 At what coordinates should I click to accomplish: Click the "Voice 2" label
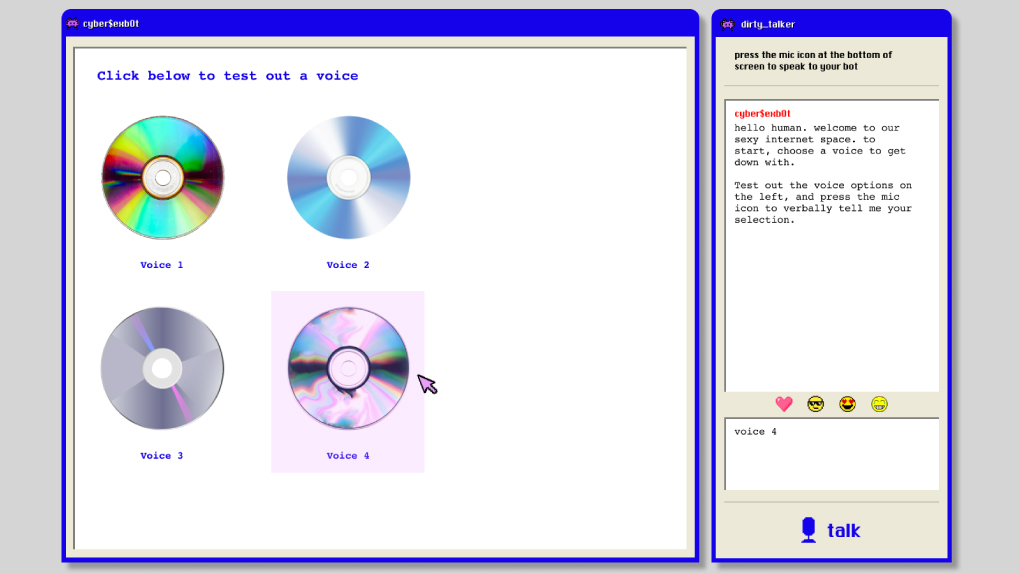[348, 265]
